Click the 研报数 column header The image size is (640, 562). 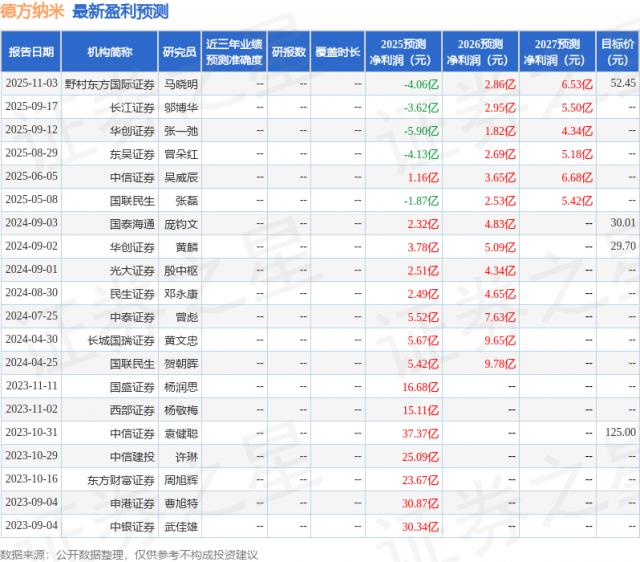click(288, 51)
